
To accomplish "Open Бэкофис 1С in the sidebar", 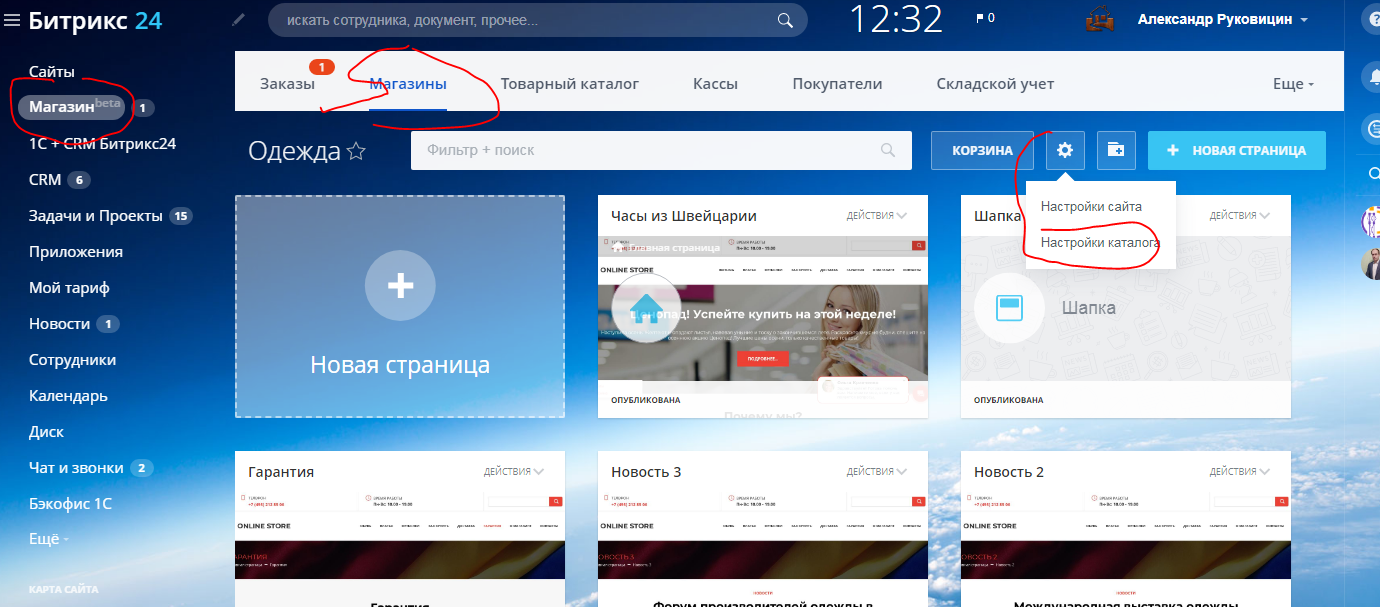I will pyautogui.click(x=70, y=504).
